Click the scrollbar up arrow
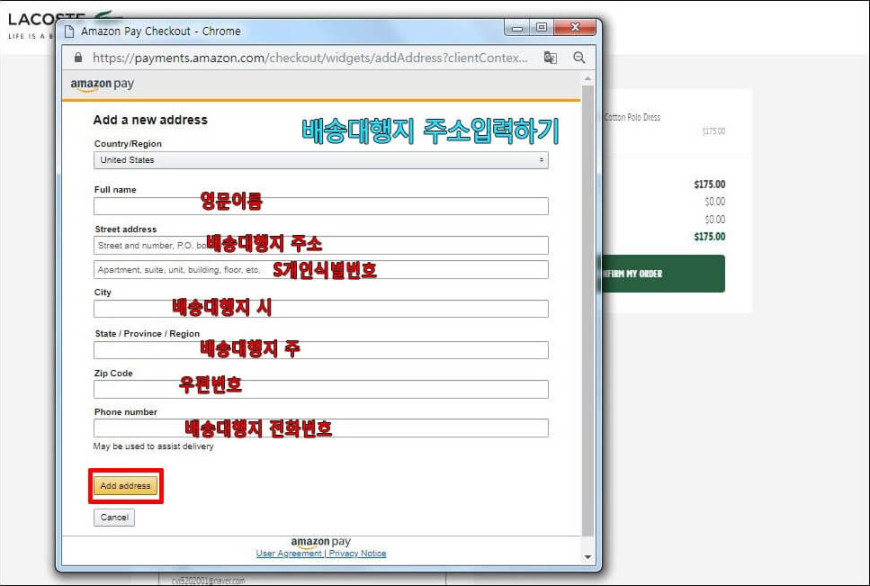 pos(588,79)
